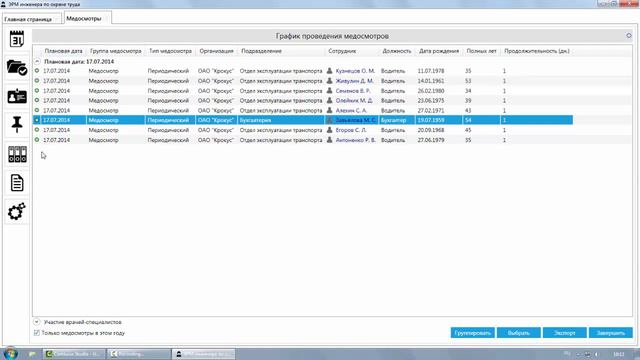The width and height of the screenshot is (640, 360).
Task: Click the person icon beside Живулин Д. М.
Action: (x=329, y=81)
